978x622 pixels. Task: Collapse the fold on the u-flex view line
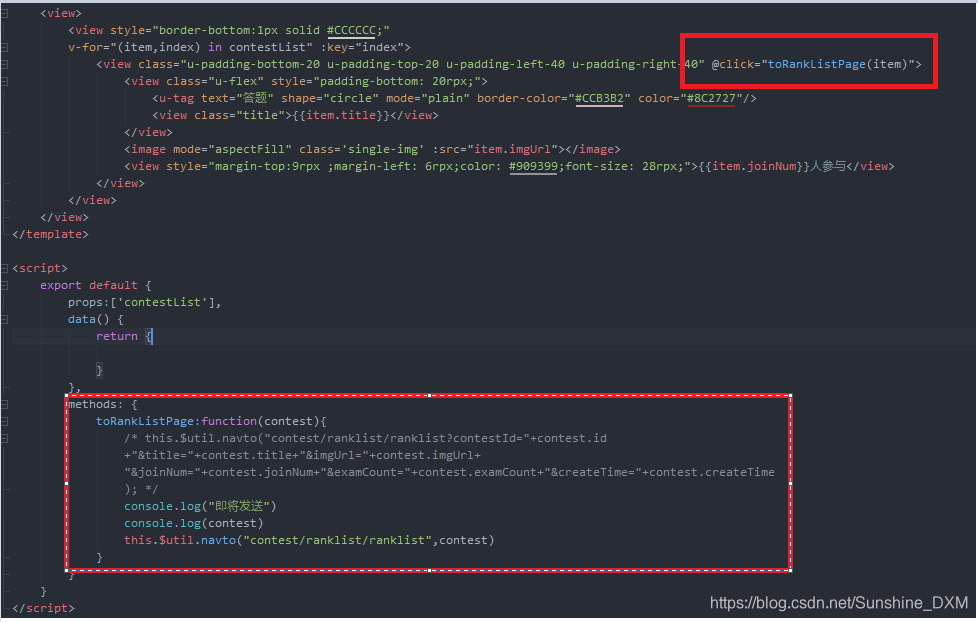point(4,81)
